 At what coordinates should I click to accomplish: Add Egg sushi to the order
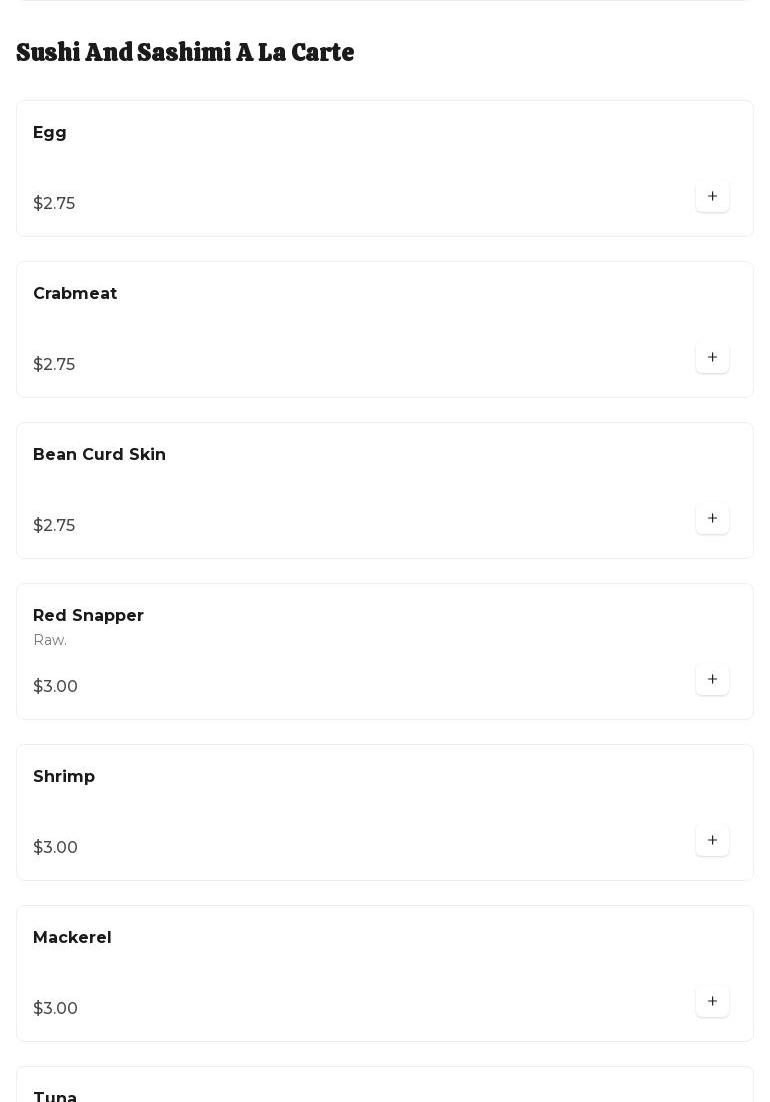coord(712,197)
